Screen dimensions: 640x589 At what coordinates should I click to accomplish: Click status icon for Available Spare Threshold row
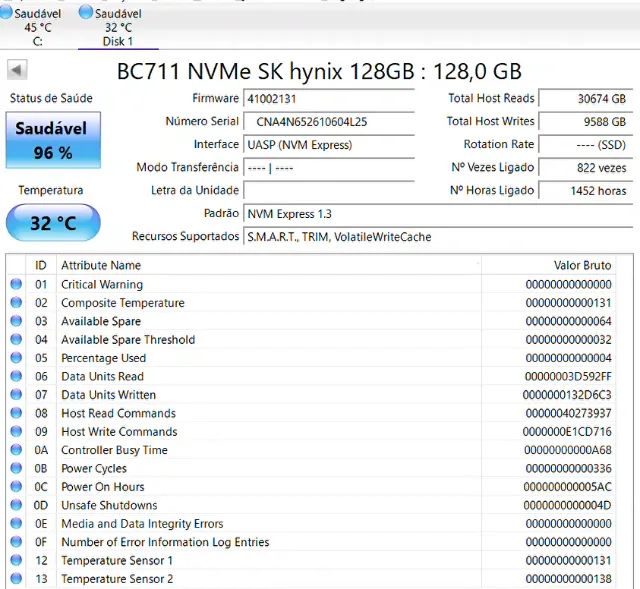[16, 339]
